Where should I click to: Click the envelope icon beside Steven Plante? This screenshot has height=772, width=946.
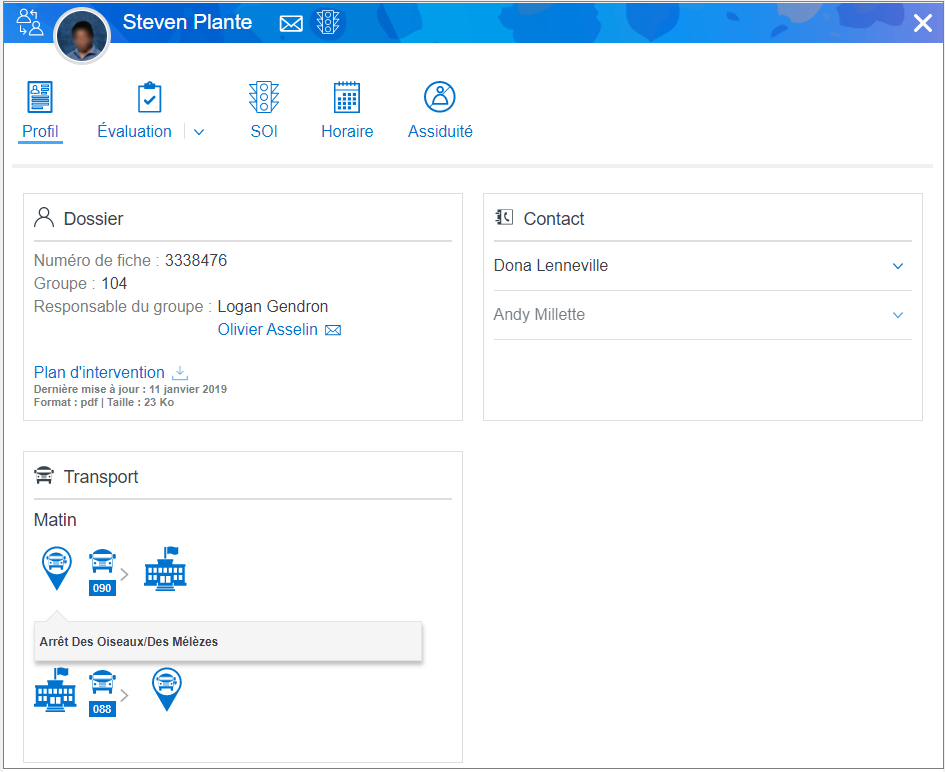click(x=291, y=23)
